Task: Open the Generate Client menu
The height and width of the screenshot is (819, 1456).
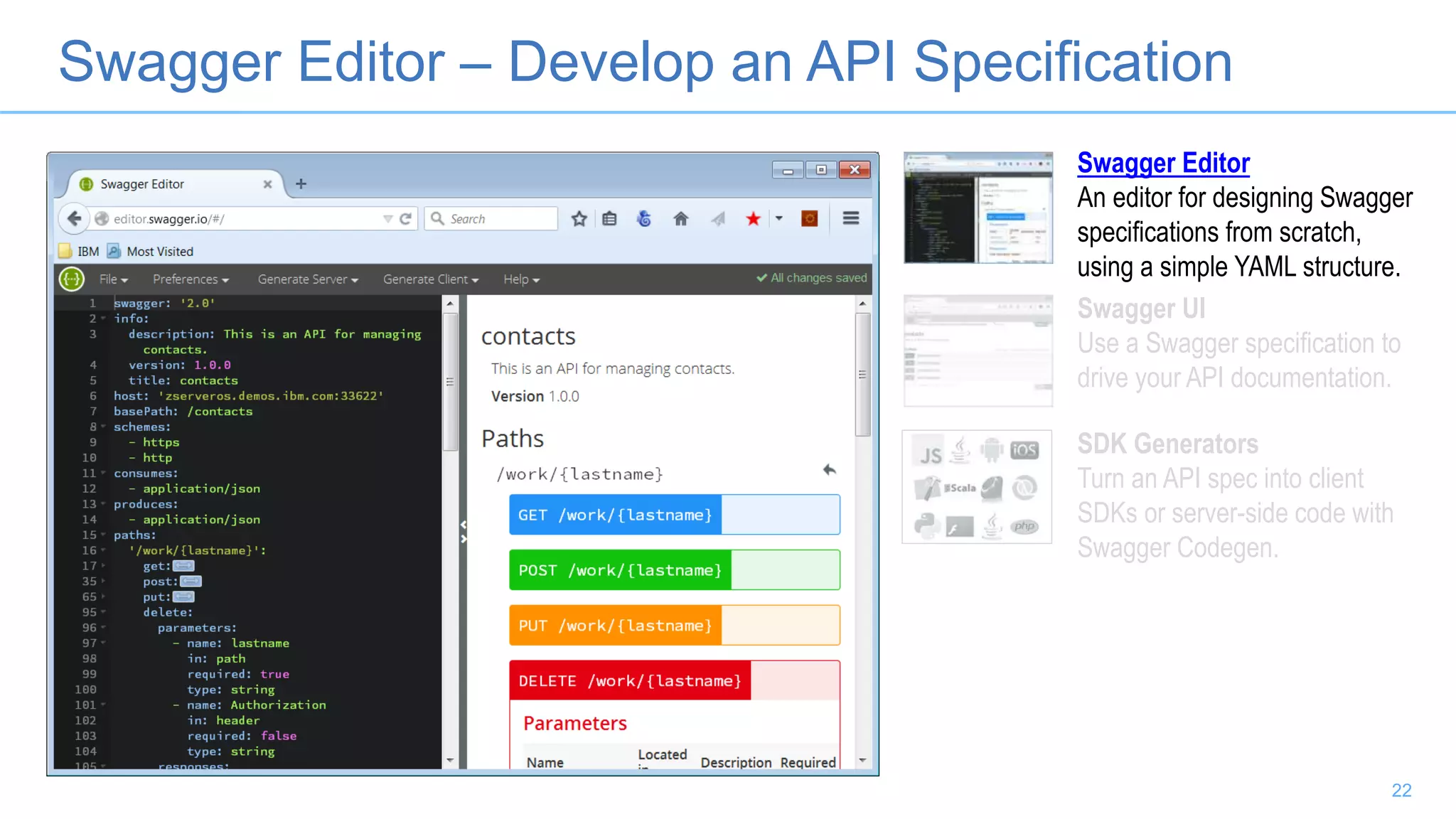Action: (x=431, y=279)
